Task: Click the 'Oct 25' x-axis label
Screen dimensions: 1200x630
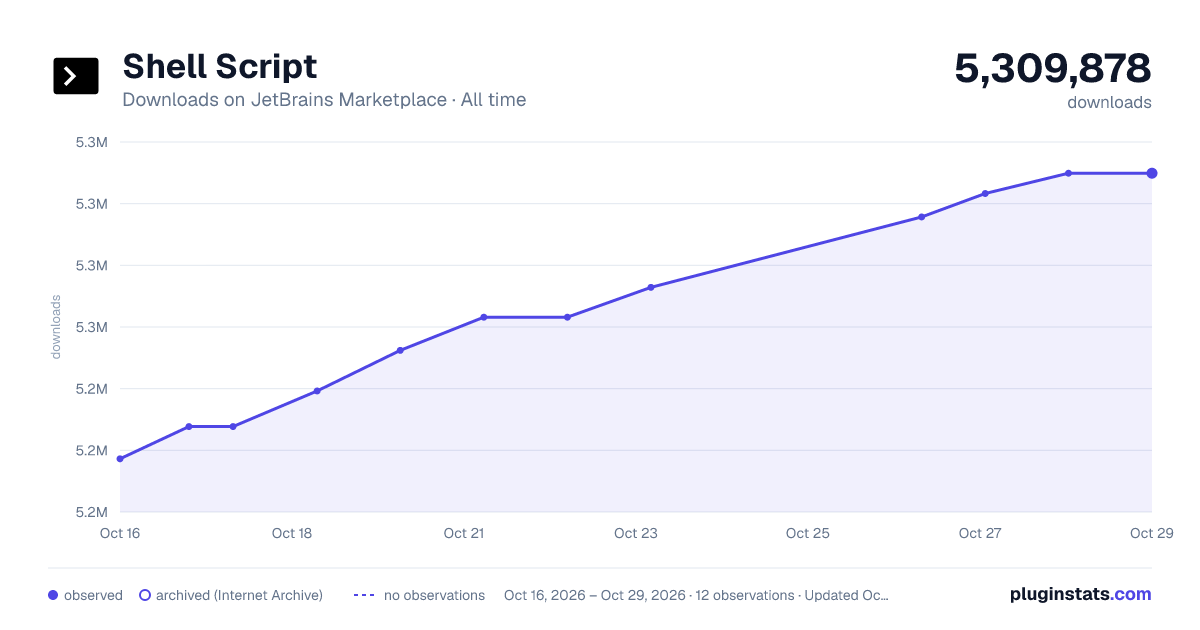Action: (x=808, y=533)
